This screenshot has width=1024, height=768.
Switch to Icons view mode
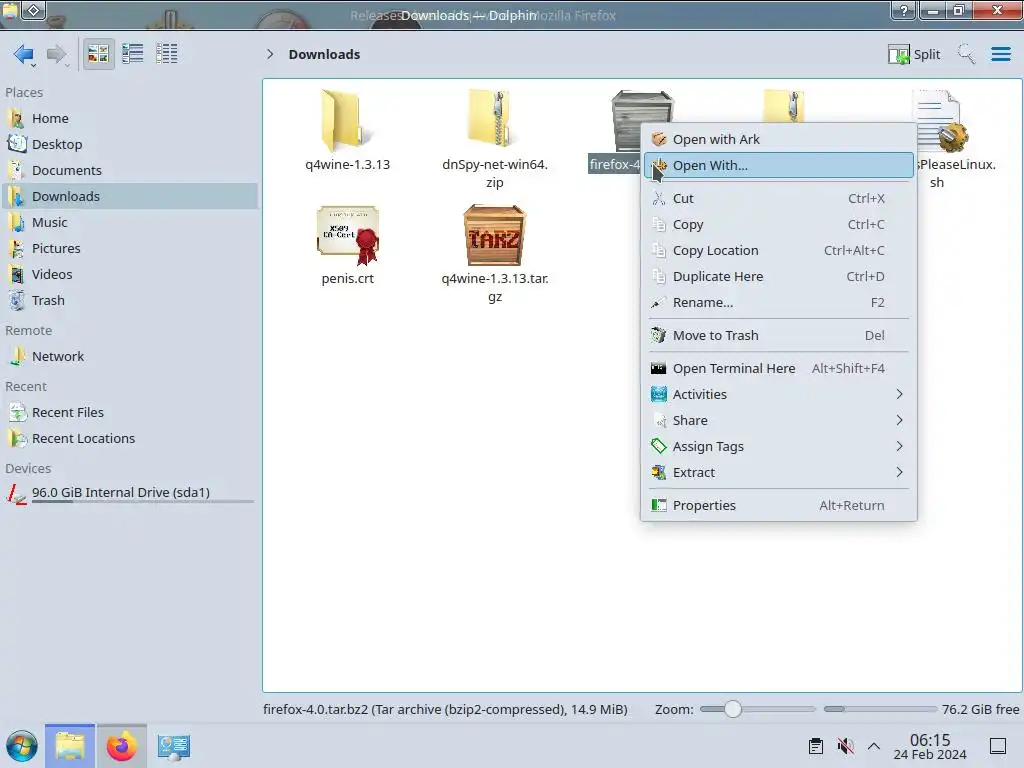point(98,54)
